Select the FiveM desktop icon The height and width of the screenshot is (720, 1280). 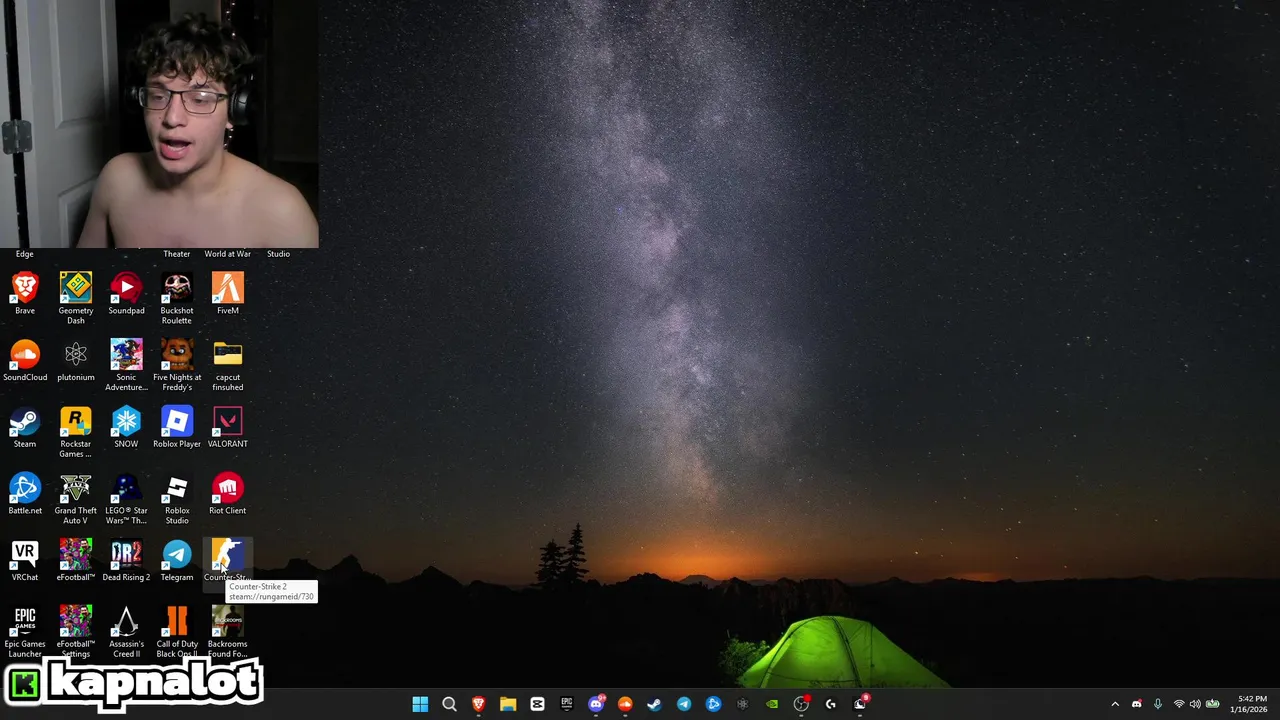[228, 293]
